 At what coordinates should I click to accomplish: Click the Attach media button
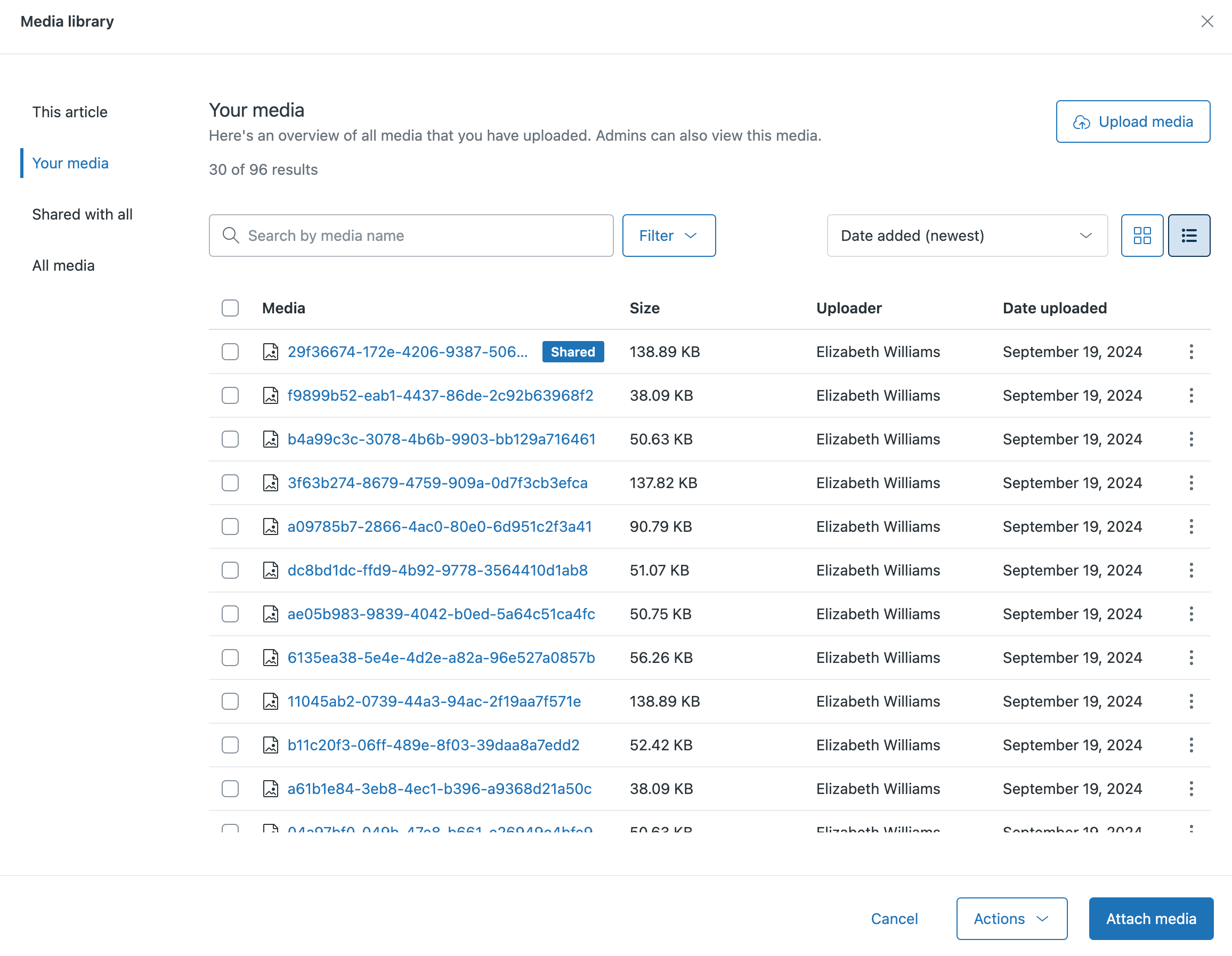coord(1151,918)
